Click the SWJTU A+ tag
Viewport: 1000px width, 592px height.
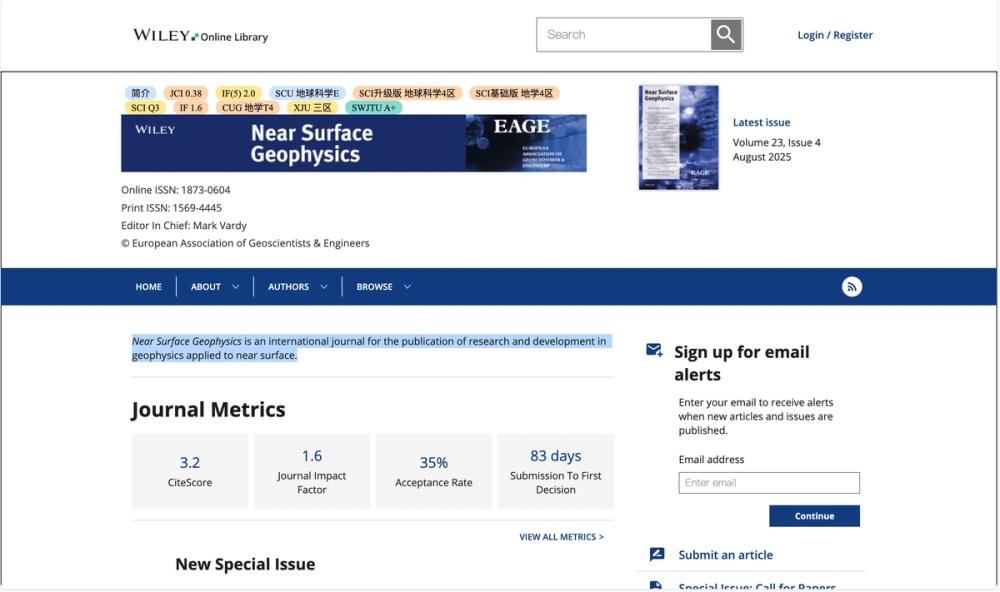(374, 108)
